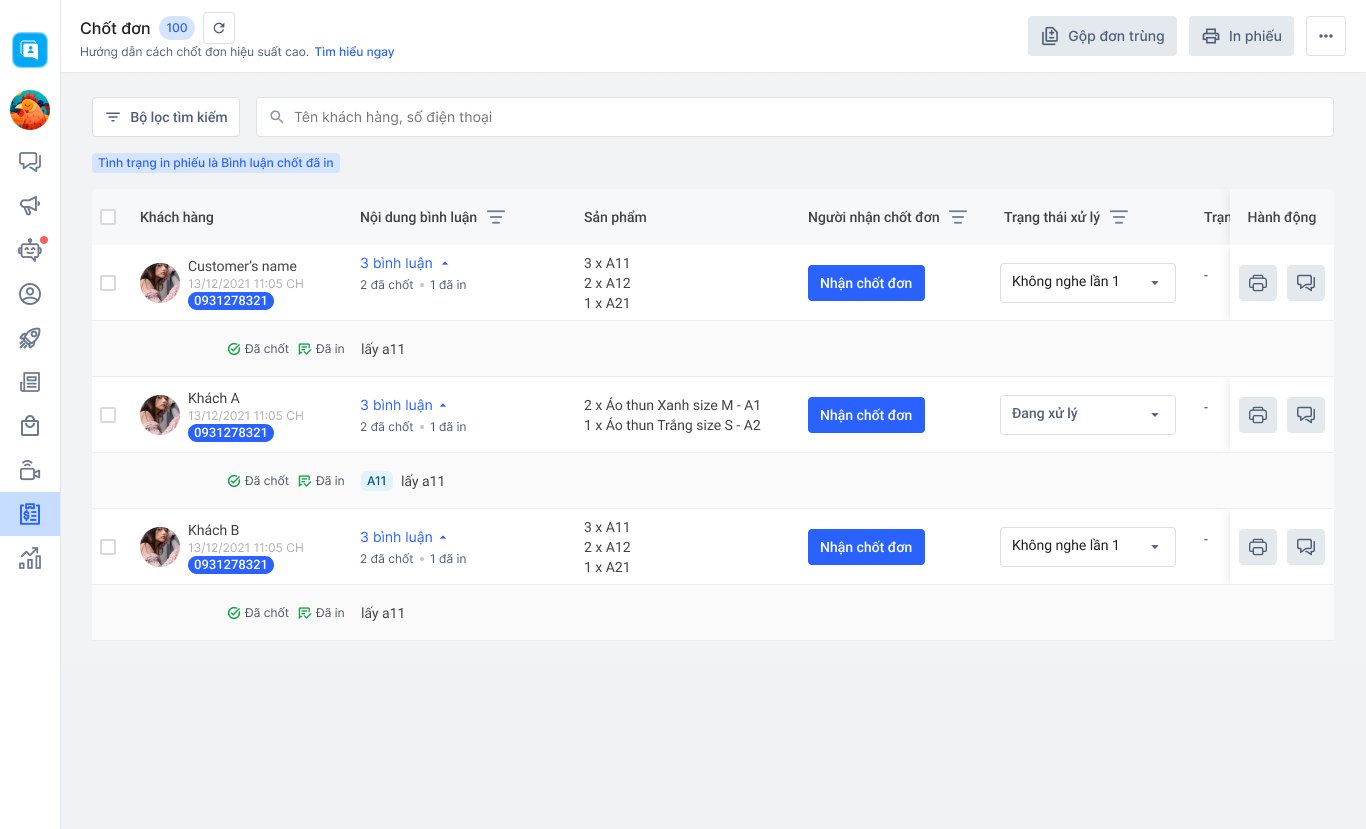Print the order for Khách A

pyautogui.click(x=1258, y=415)
